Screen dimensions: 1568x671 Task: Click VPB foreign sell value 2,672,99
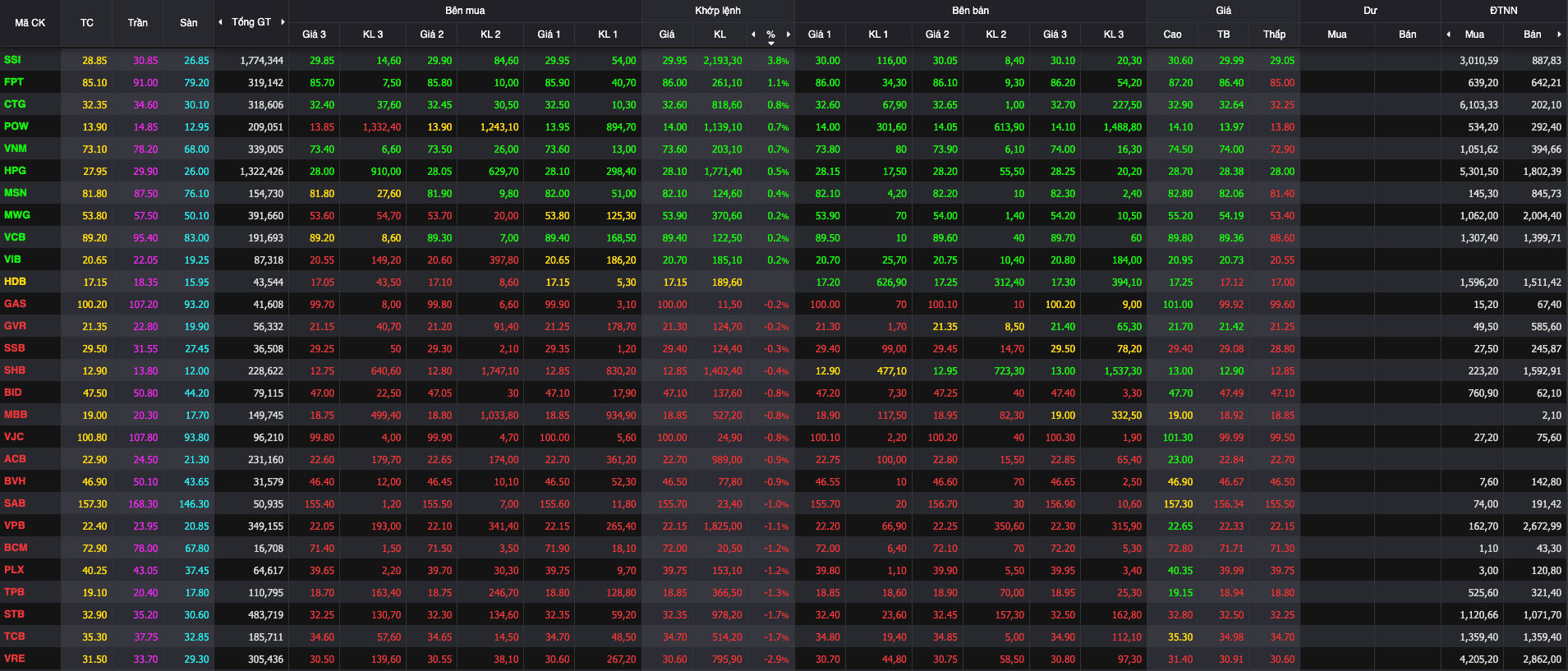click(x=1543, y=526)
